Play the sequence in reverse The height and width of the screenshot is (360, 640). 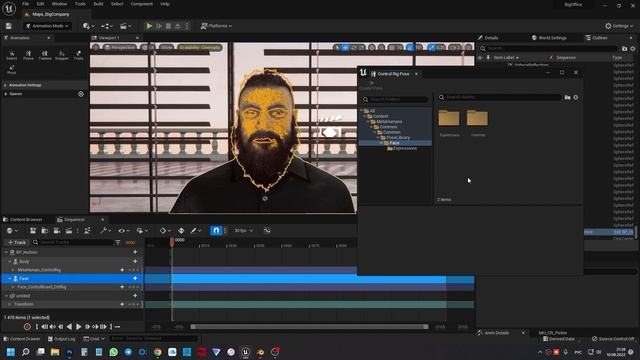click(x=69, y=327)
